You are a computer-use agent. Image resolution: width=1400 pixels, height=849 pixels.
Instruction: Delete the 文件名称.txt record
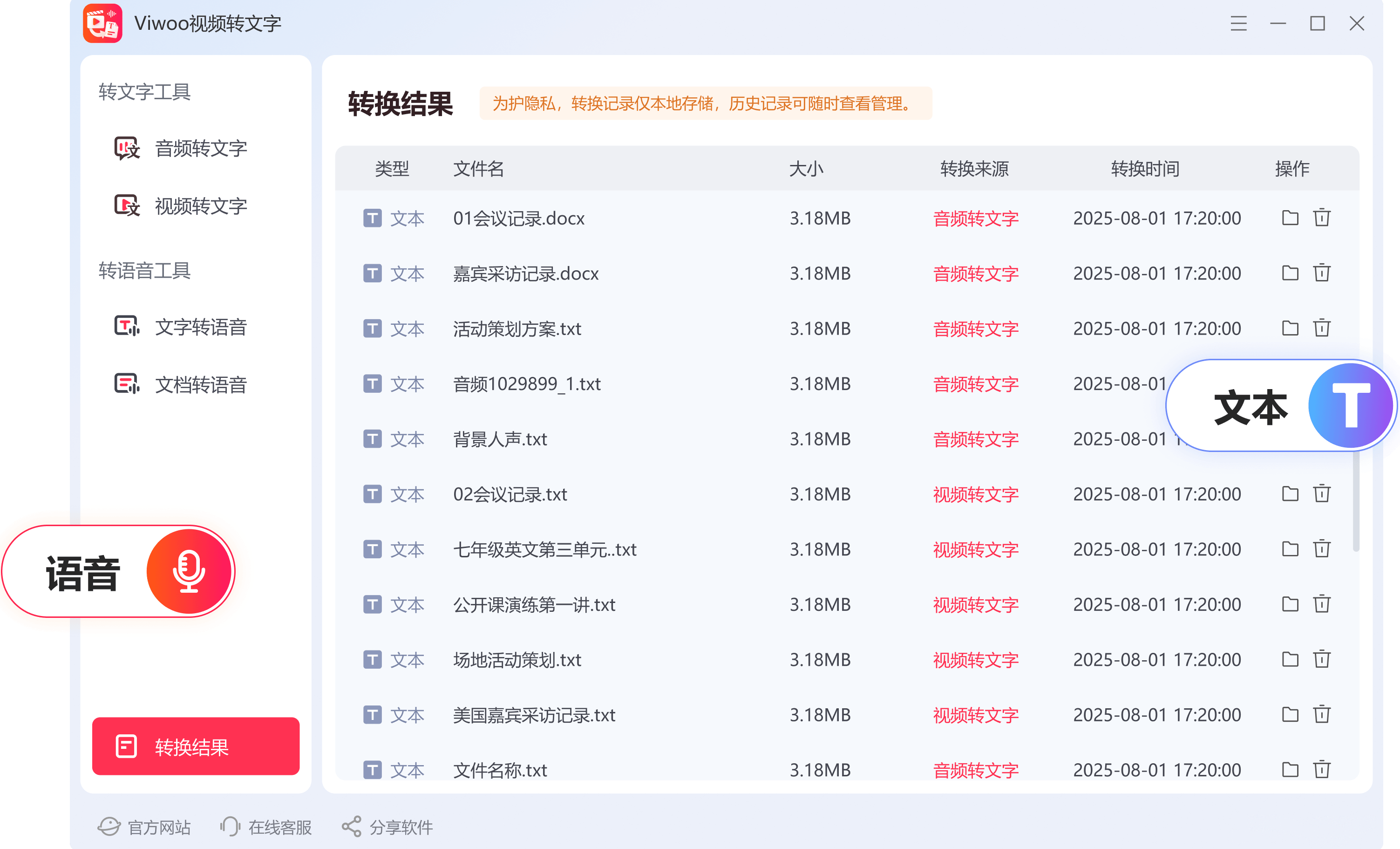1322,769
